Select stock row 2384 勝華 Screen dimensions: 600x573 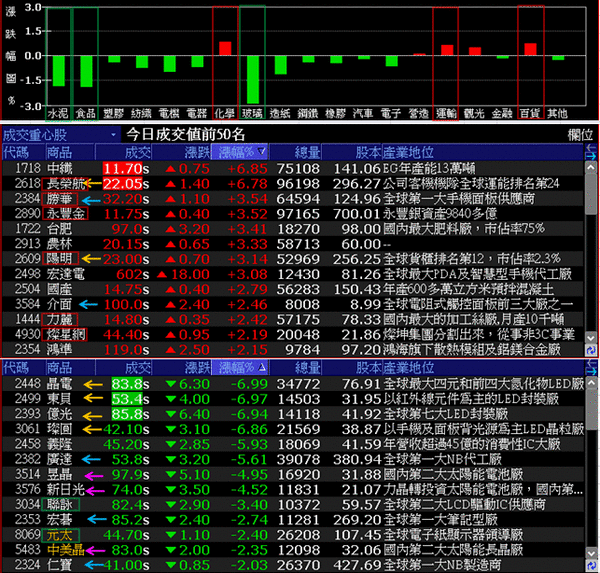click(293, 199)
